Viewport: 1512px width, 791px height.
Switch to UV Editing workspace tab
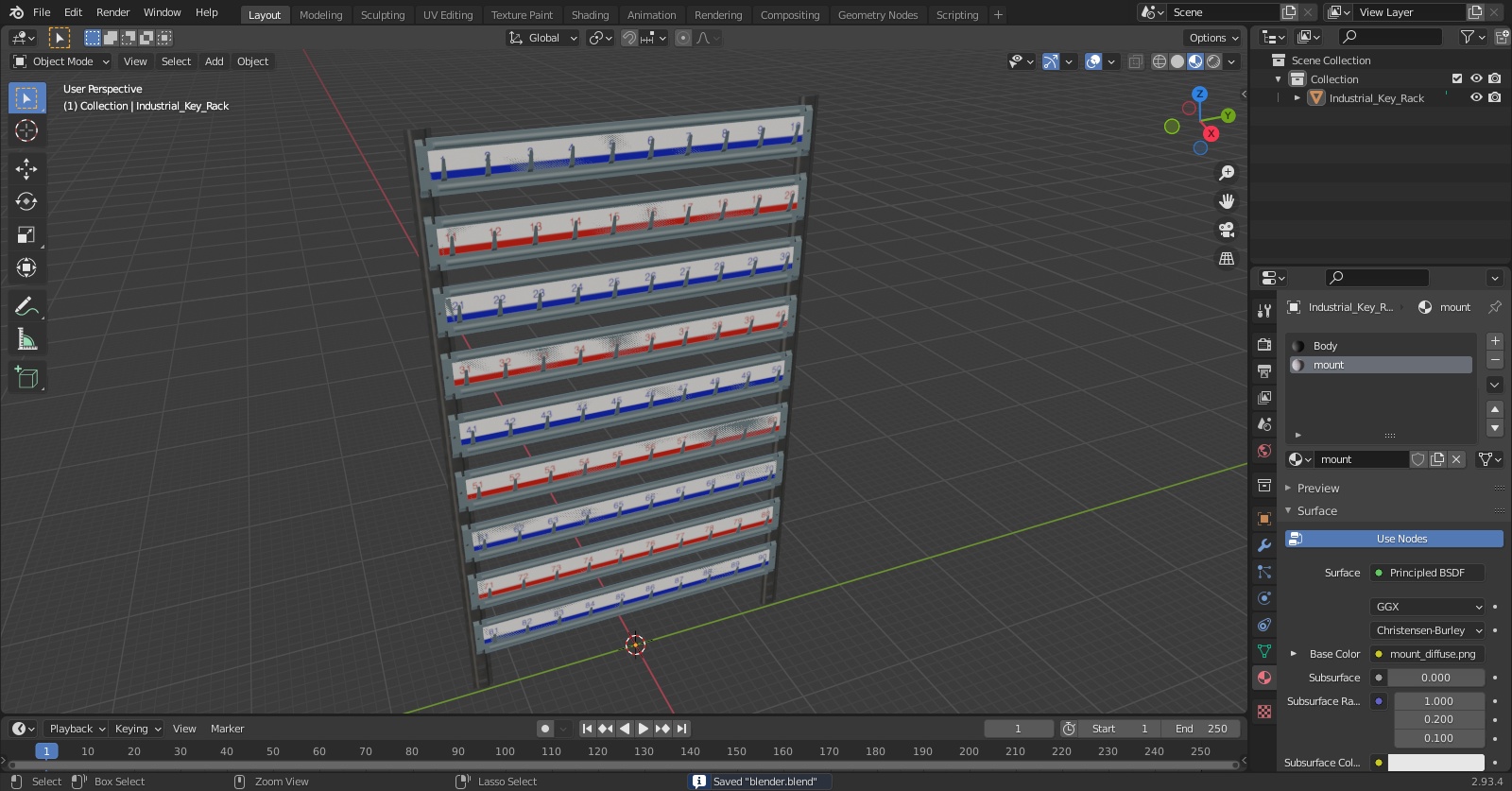point(448,15)
